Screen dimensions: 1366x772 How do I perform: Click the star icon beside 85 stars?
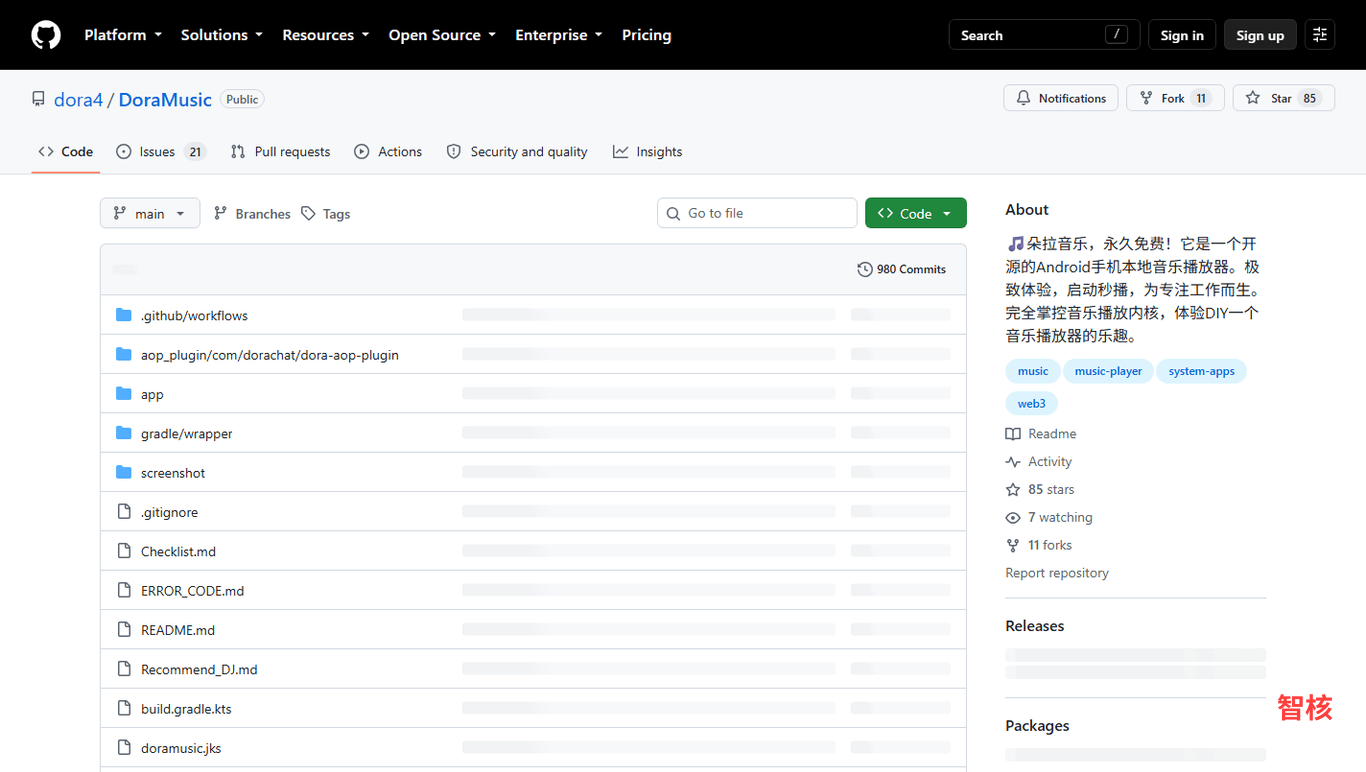pyautogui.click(x=1013, y=490)
